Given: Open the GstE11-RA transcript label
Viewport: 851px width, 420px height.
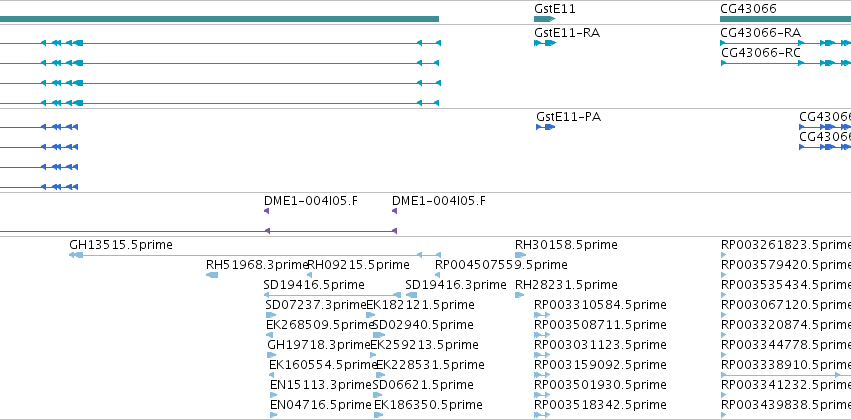Looking at the screenshot, I should tap(567, 34).
